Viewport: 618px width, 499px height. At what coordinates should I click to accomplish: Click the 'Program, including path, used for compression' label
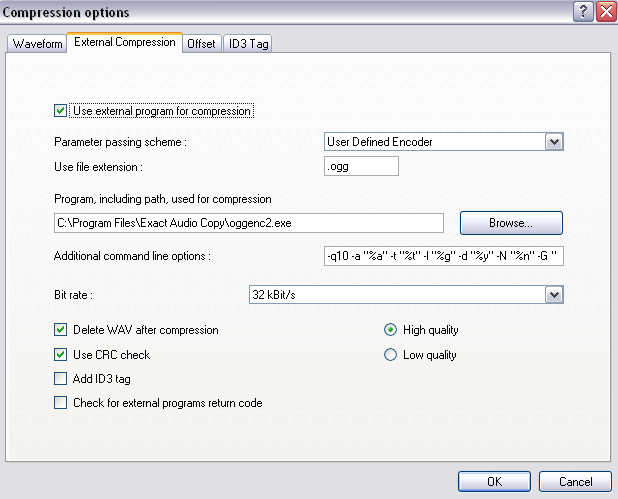tap(163, 199)
